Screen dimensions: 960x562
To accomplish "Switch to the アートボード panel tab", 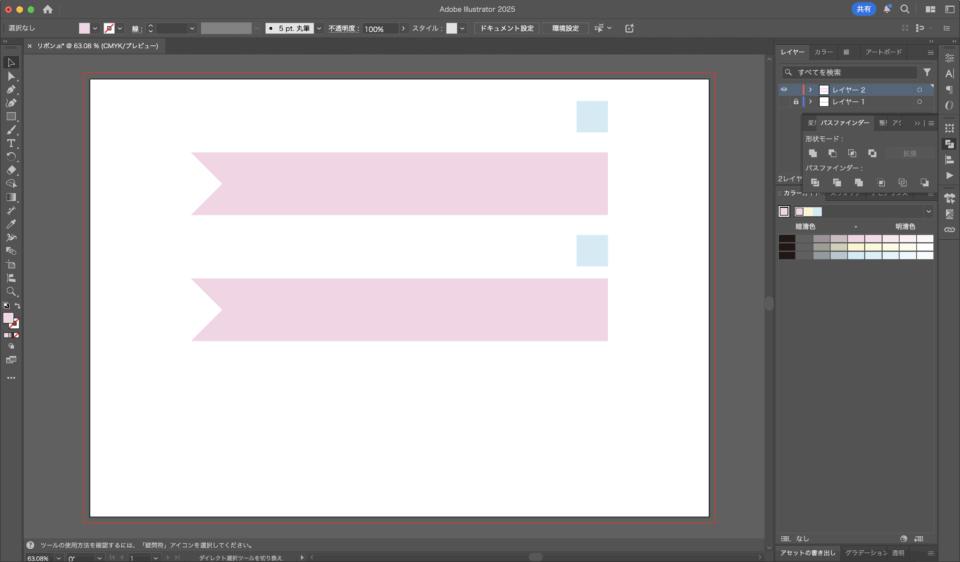I will (883, 52).
